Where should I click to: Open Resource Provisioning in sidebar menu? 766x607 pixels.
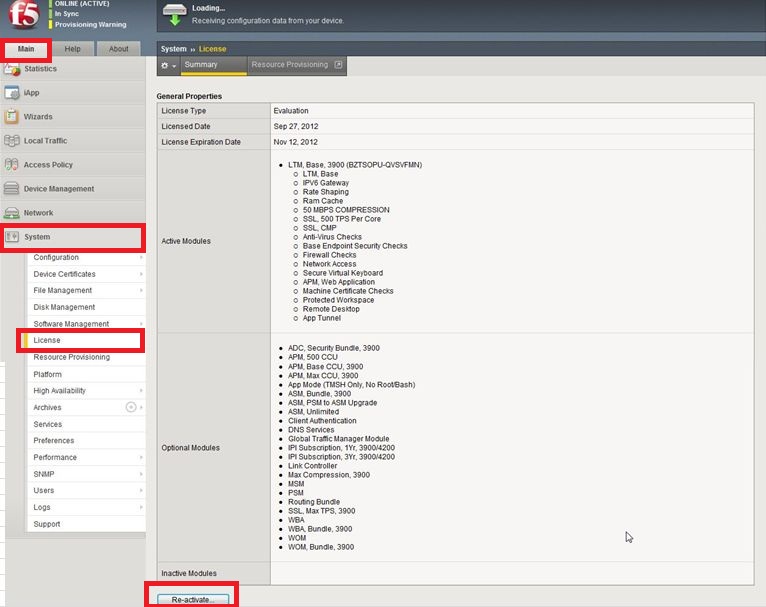(x=86, y=357)
